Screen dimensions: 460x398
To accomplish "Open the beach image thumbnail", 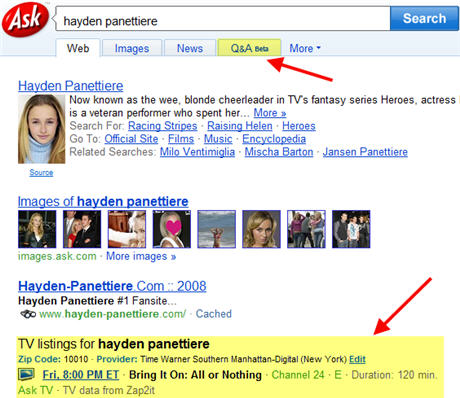I will (217, 229).
